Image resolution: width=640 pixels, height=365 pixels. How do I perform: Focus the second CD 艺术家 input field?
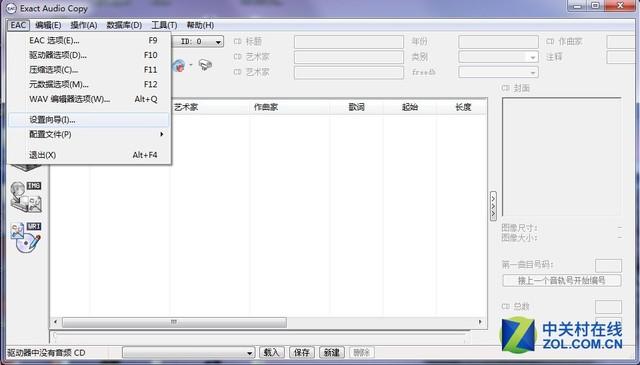click(349, 73)
